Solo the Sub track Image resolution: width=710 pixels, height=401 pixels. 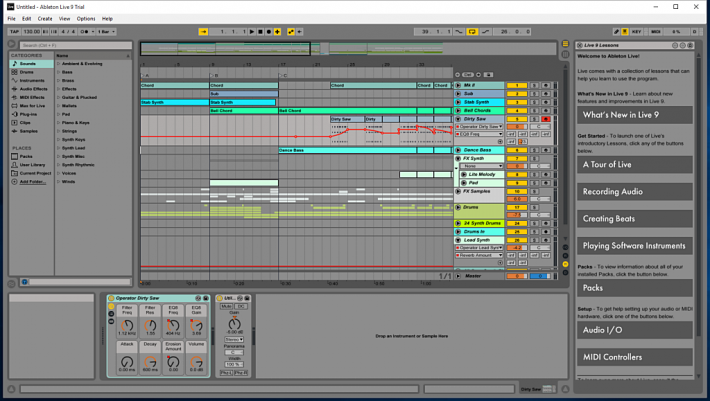(534, 94)
